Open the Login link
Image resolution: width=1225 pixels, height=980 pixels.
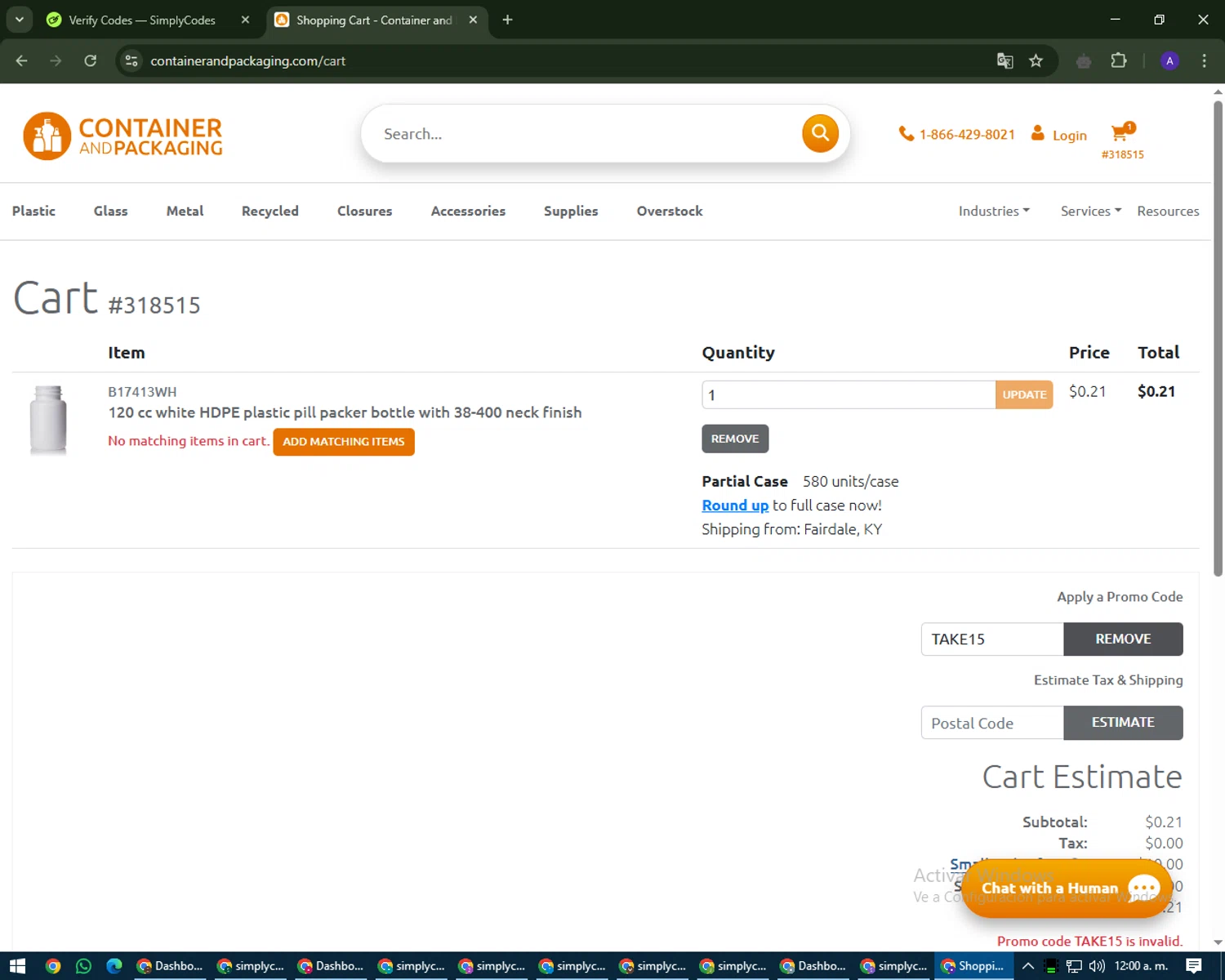coord(1069,136)
